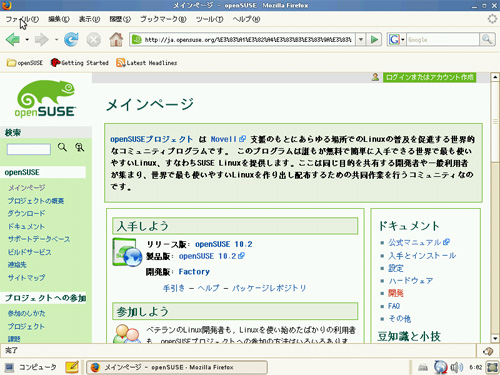
Task: Click the scrollbar up arrow
Action: pyautogui.click(x=495, y=77)
